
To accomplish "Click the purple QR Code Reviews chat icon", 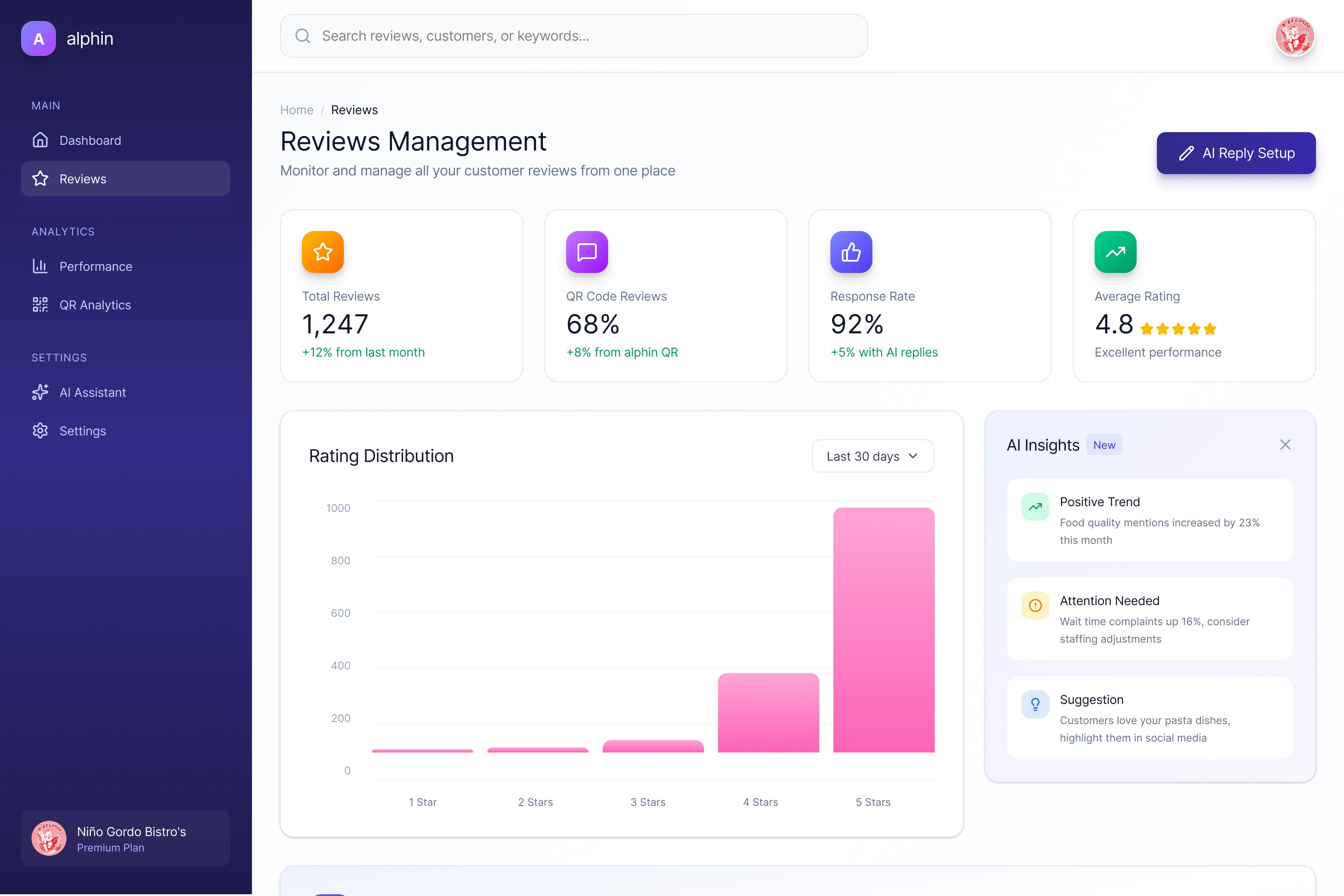I will point(587,252).
